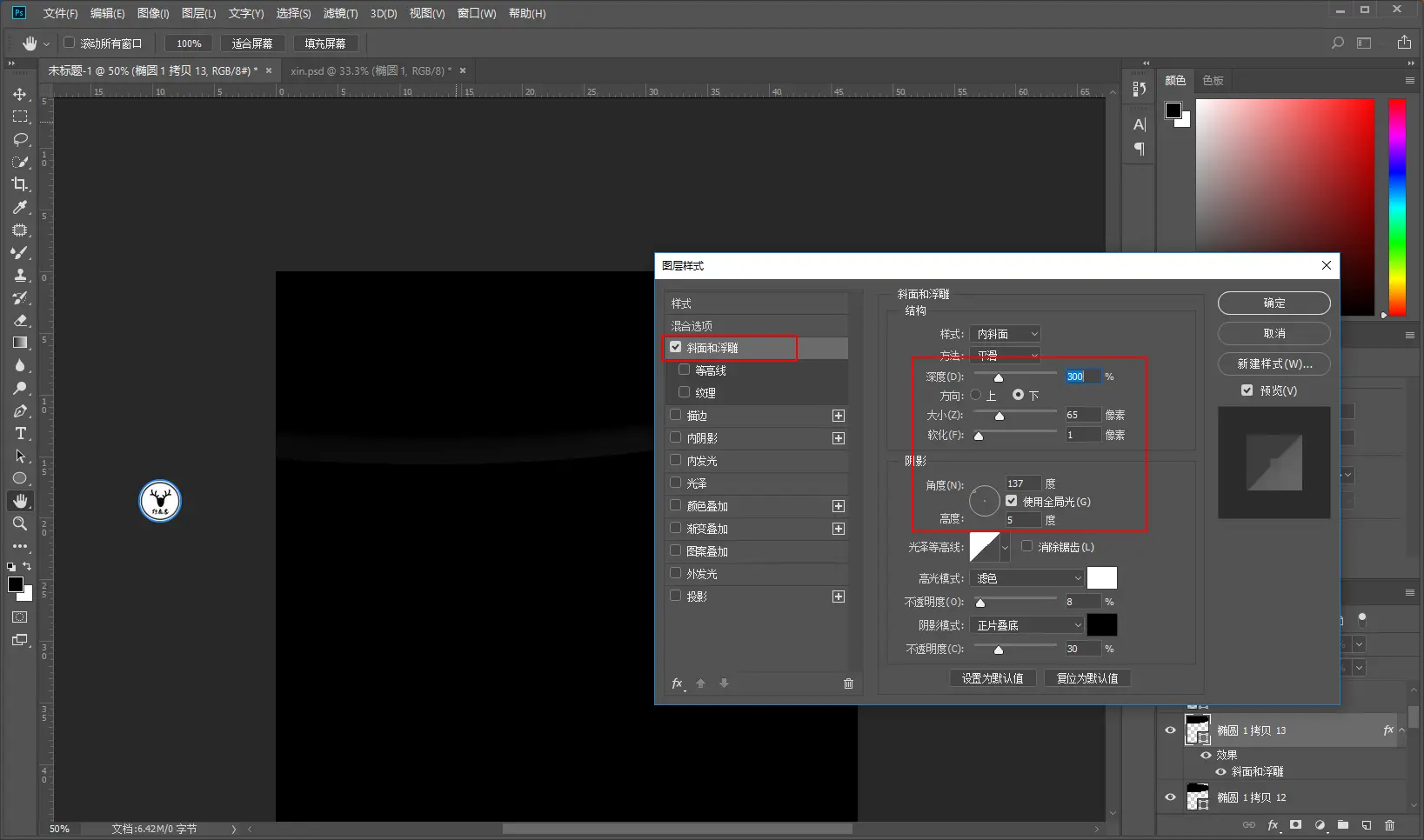Hide the 椭圆 1 拷贝 13 layer

pos(1171,730)
